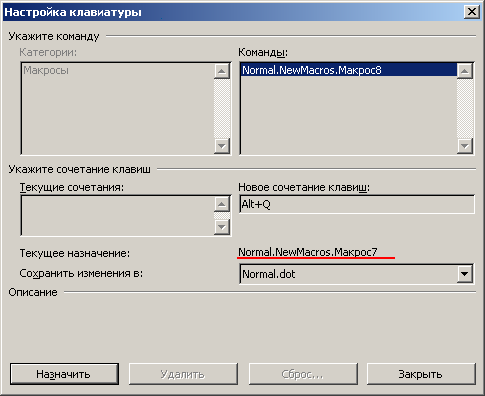Open the Normal.dot save location dropdown

pos(464,274)
